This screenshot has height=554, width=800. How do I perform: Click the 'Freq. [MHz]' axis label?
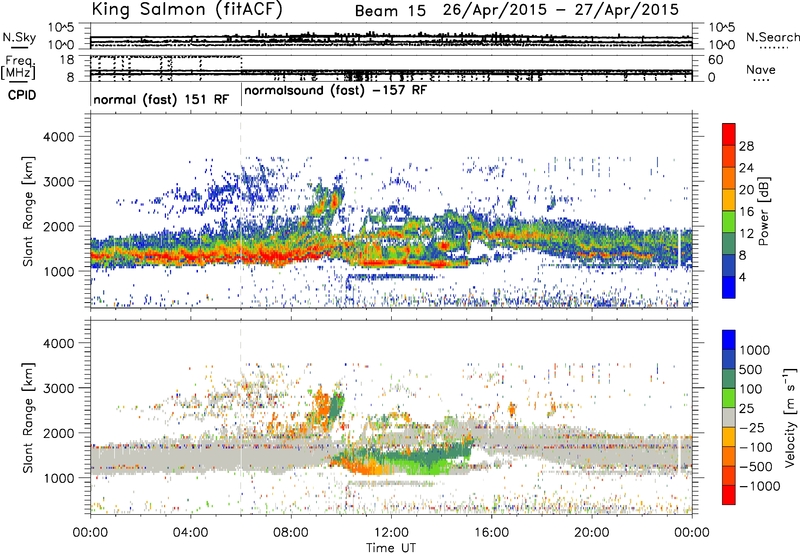tap(19, 67)
